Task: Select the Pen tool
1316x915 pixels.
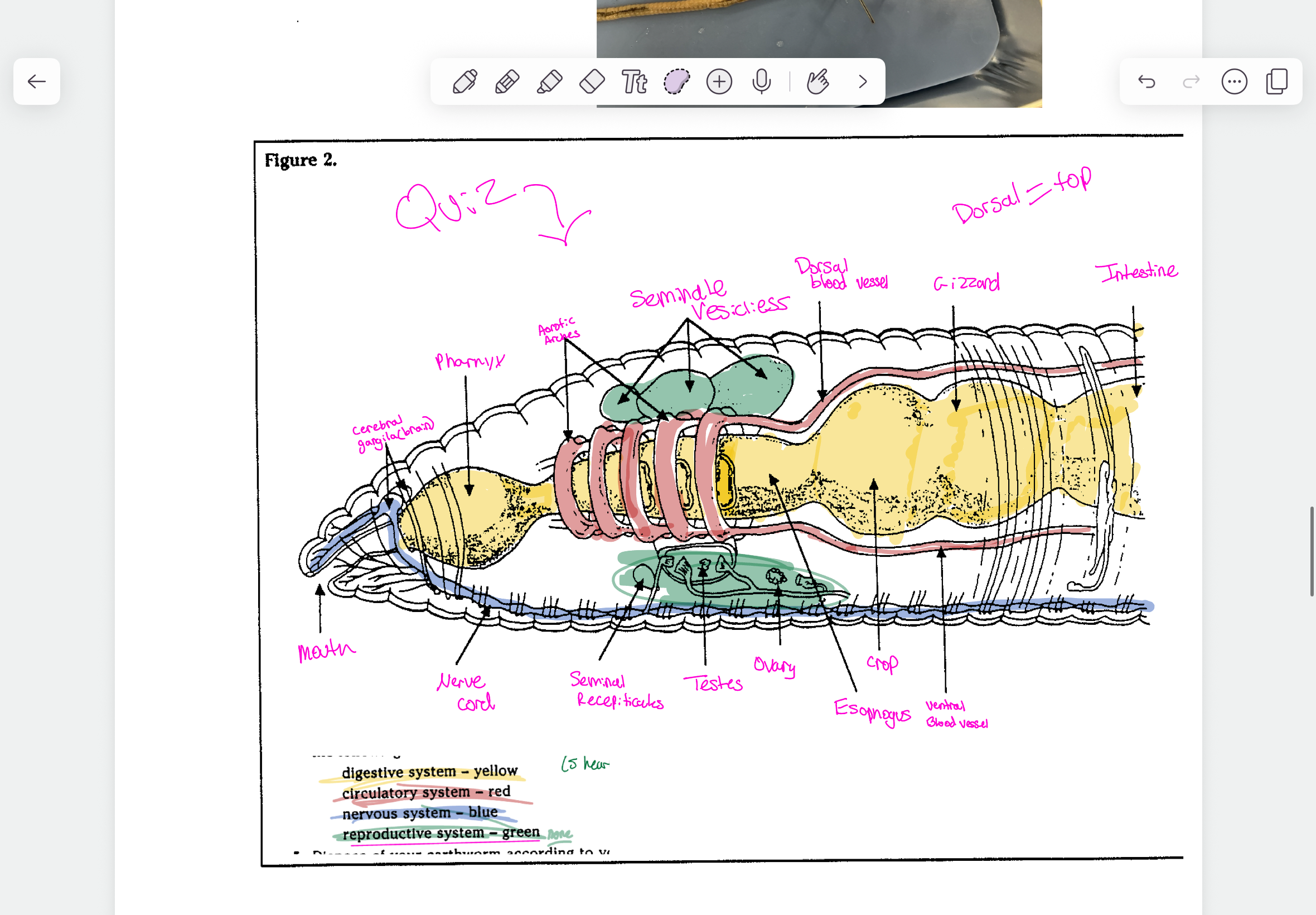Action: pyautogui.click(x=465, y=81)
